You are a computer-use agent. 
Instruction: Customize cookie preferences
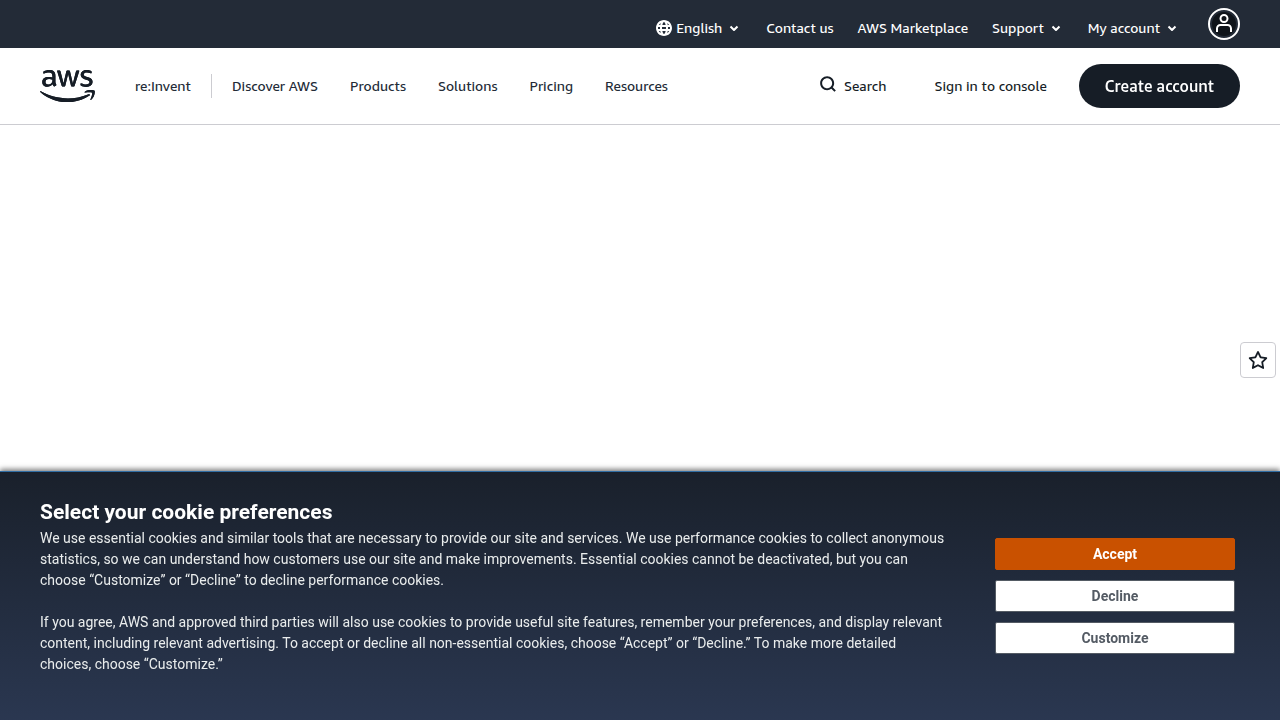coord(1115,638)
